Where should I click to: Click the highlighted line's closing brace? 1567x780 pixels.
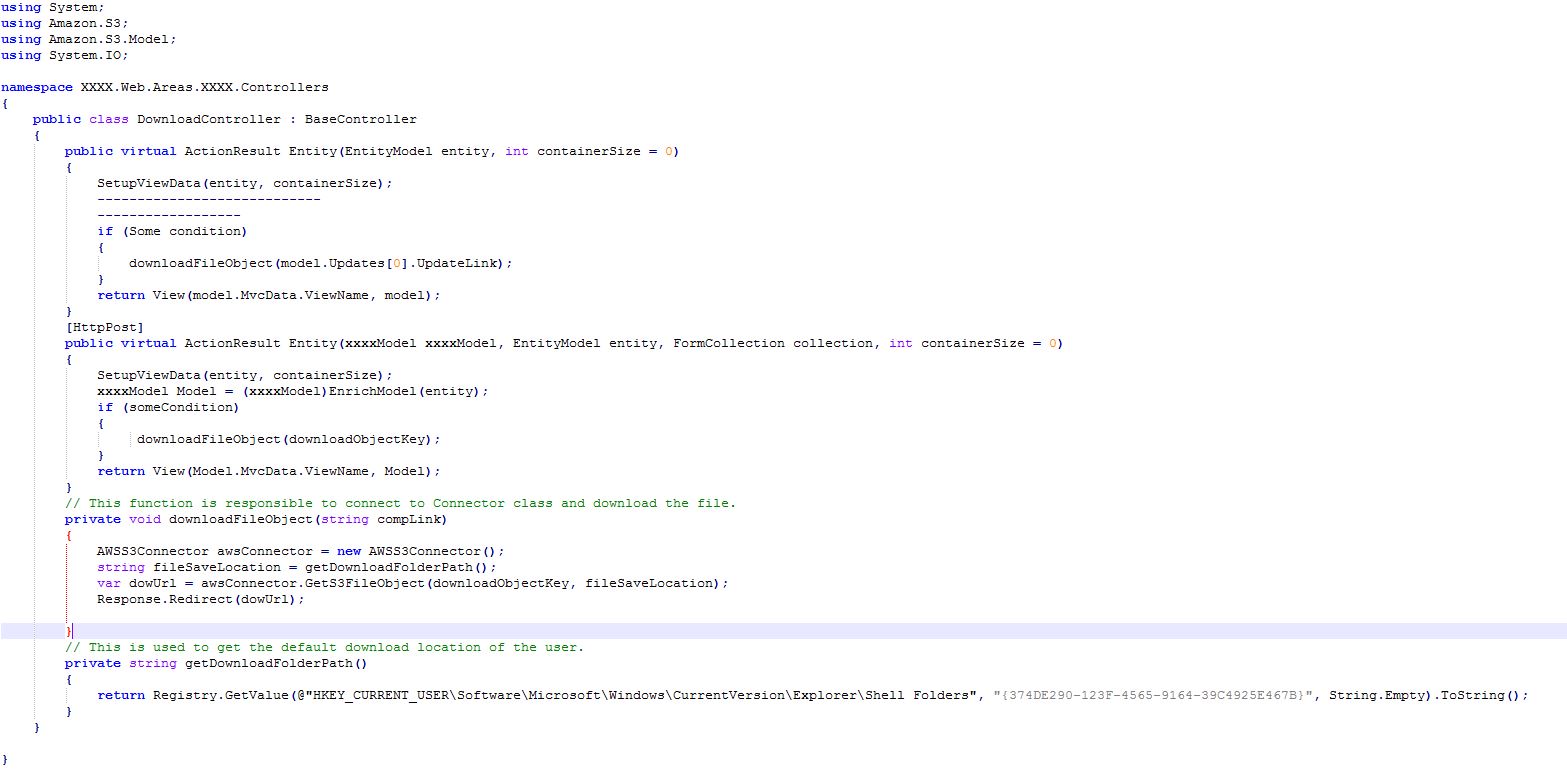68,631
